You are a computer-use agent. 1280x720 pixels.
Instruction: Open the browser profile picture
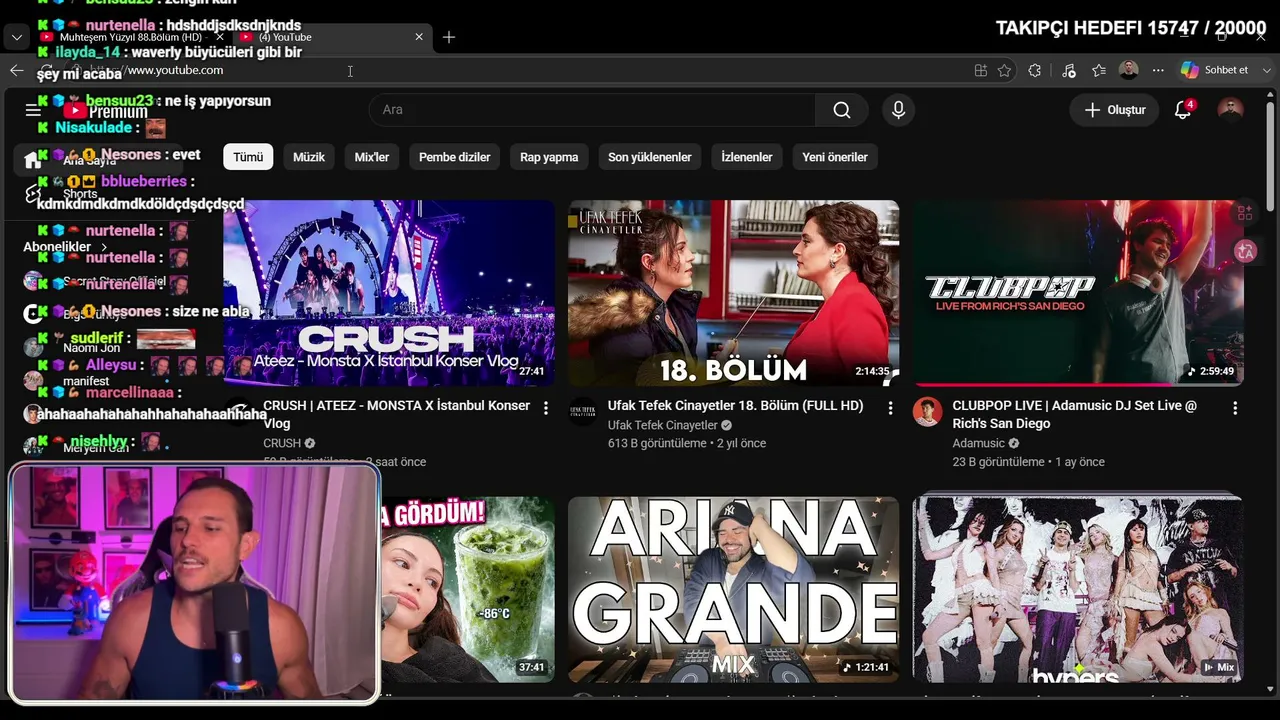pos(1129,70)
